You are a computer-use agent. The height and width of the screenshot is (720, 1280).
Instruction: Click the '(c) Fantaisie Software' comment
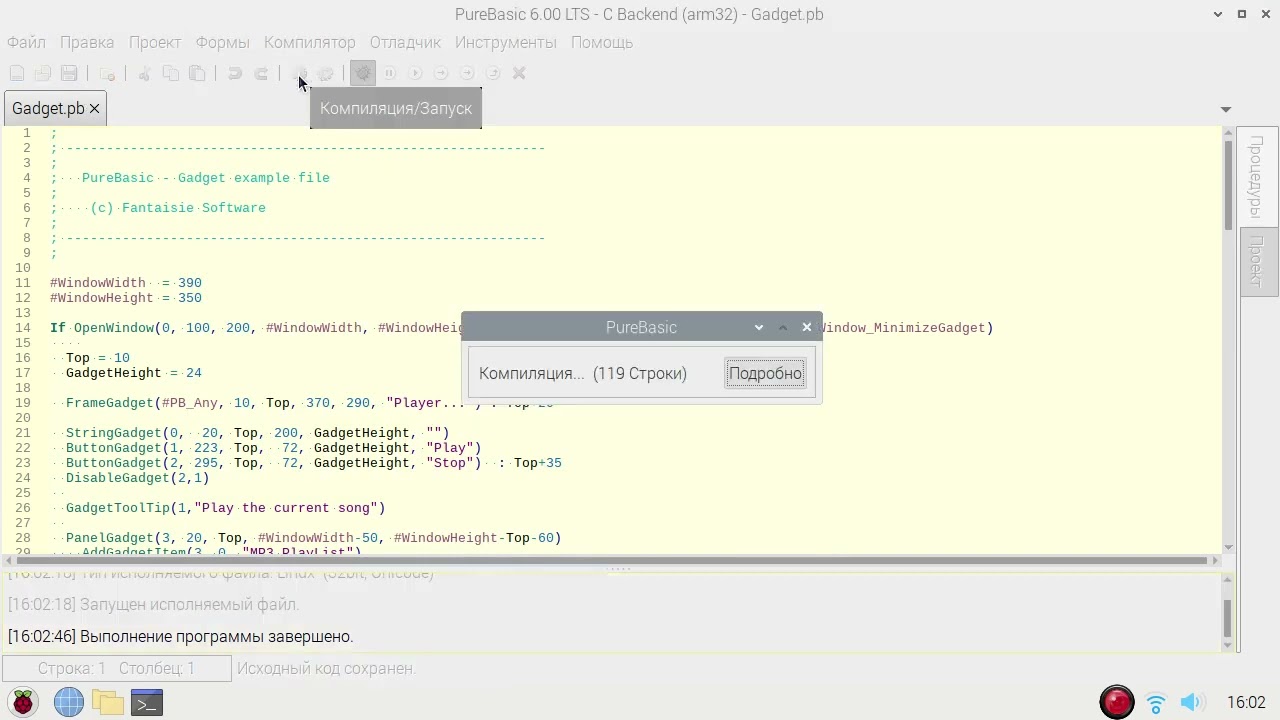pyautogui.click(x=178, y=208)
